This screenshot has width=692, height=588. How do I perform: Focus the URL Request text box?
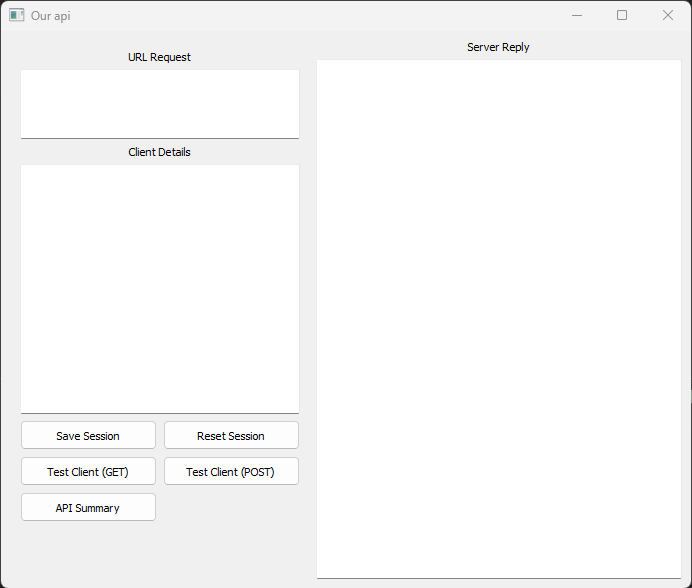pos(160,103)
